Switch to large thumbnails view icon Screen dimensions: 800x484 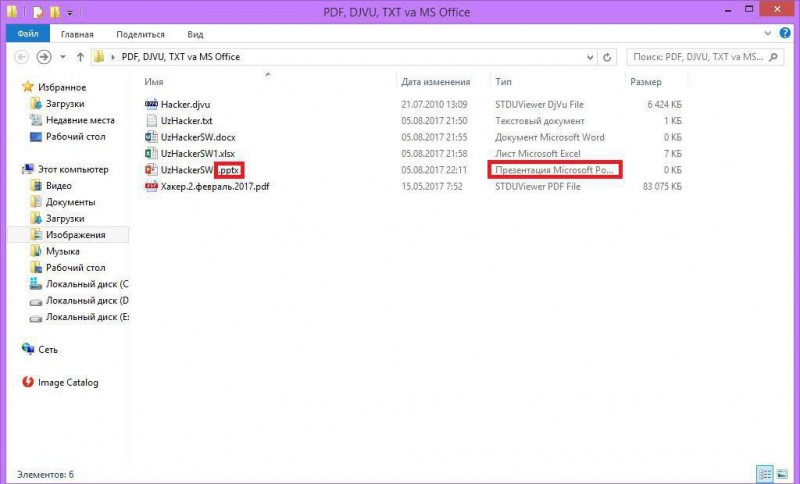[781, 474]
